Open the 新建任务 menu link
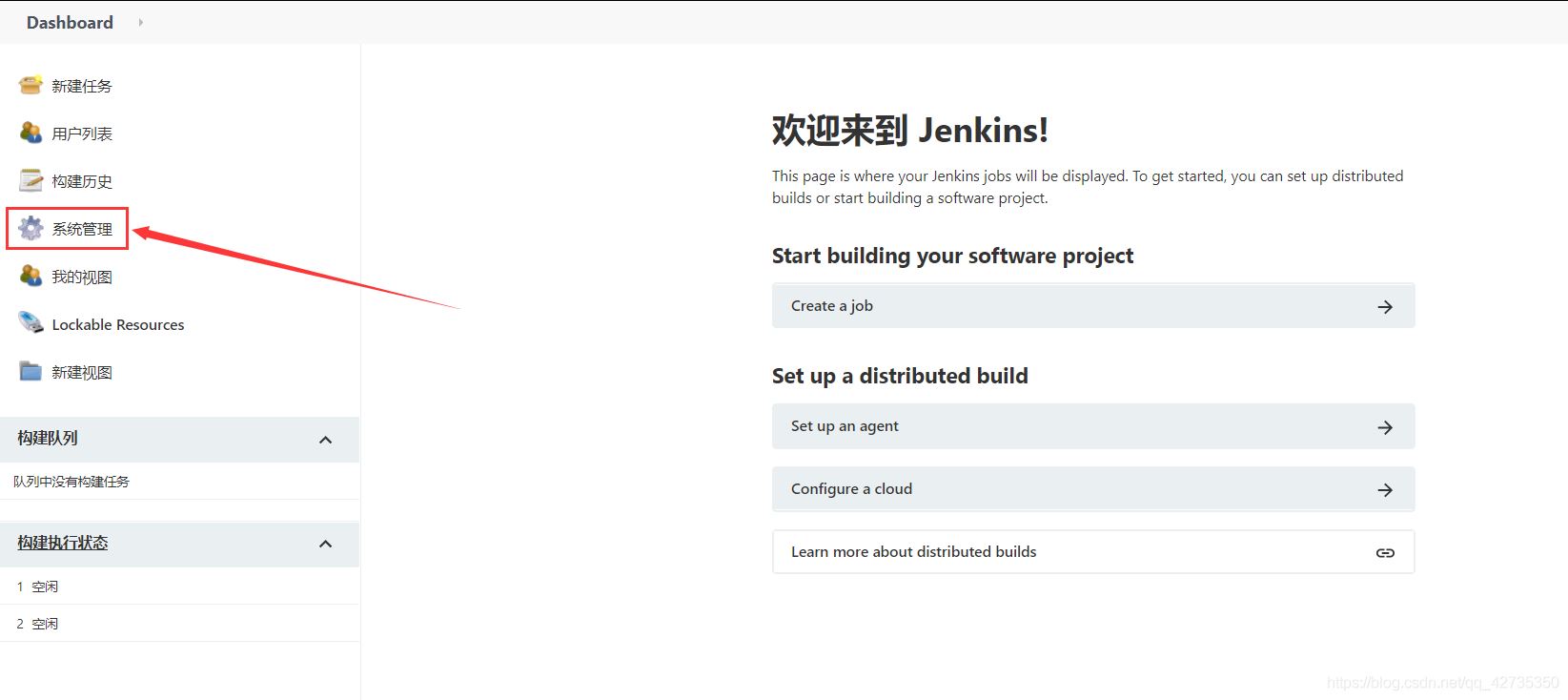Image resolution: width=1568 pixels, height=700 pixels. (82, 86)
